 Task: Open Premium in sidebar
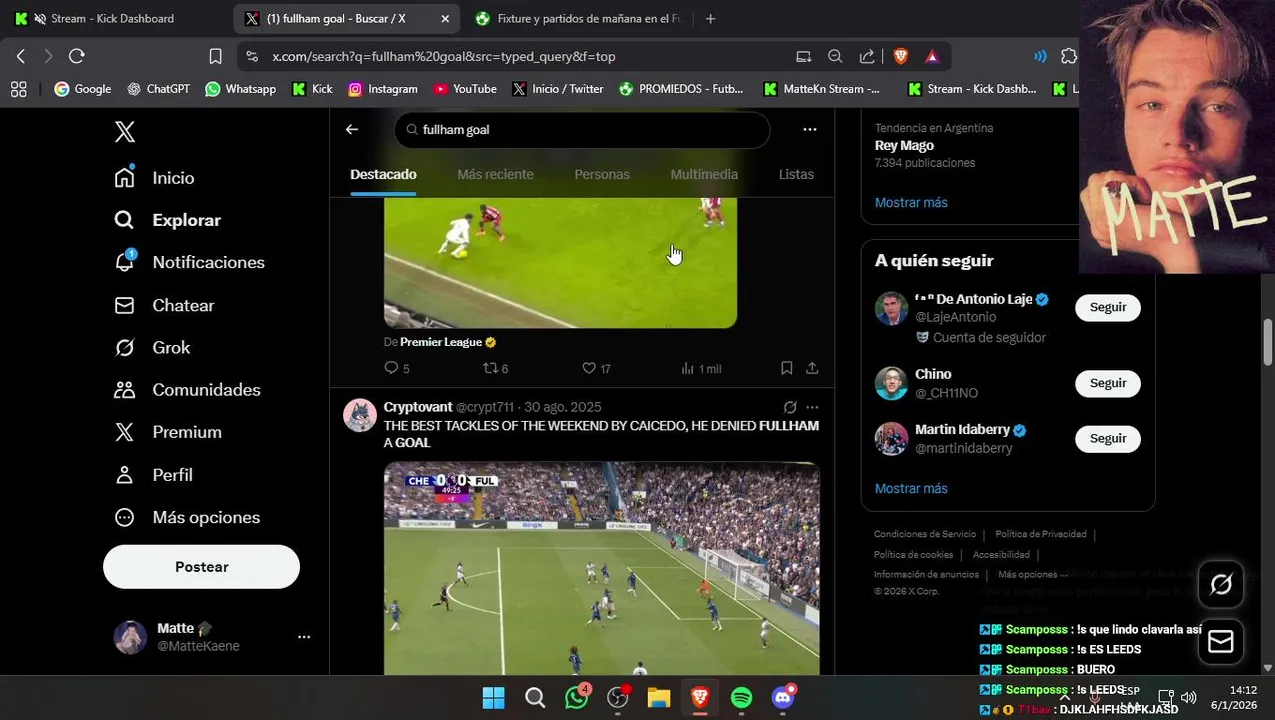point(167,432)
